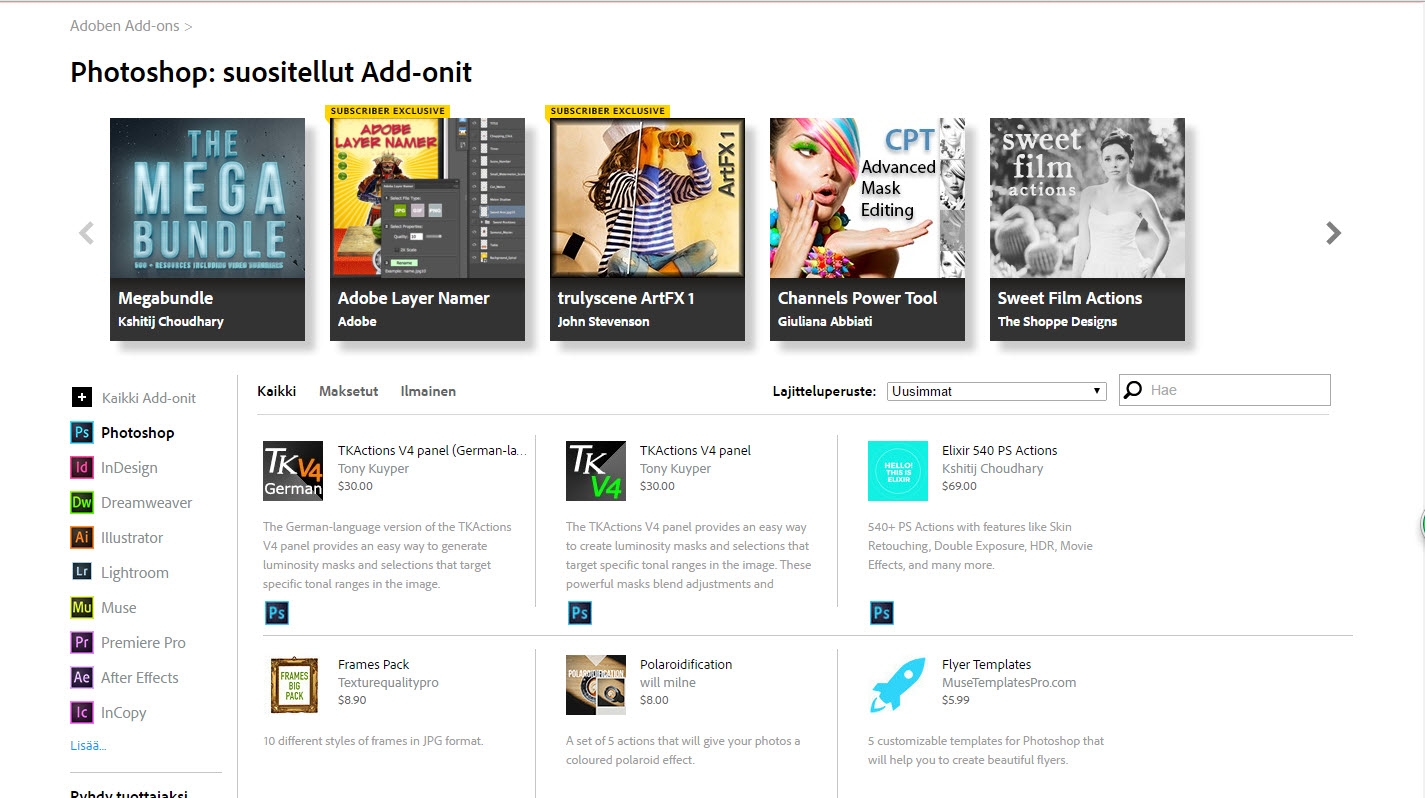Image resolution: width=1425 pixels, height=798 pixels.
Task: Click the After Effects Ae icon
Action: [x=81, y=678]
